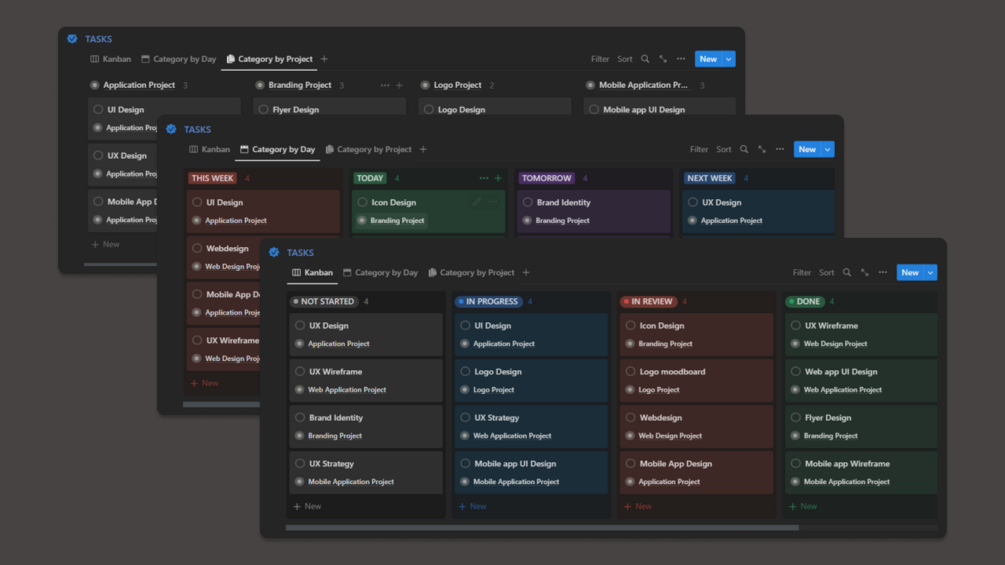Viewport: 1005px width, 565px height.
Task: Open New button dropdown arrow in middle window
Action: (x=828, y=149)
